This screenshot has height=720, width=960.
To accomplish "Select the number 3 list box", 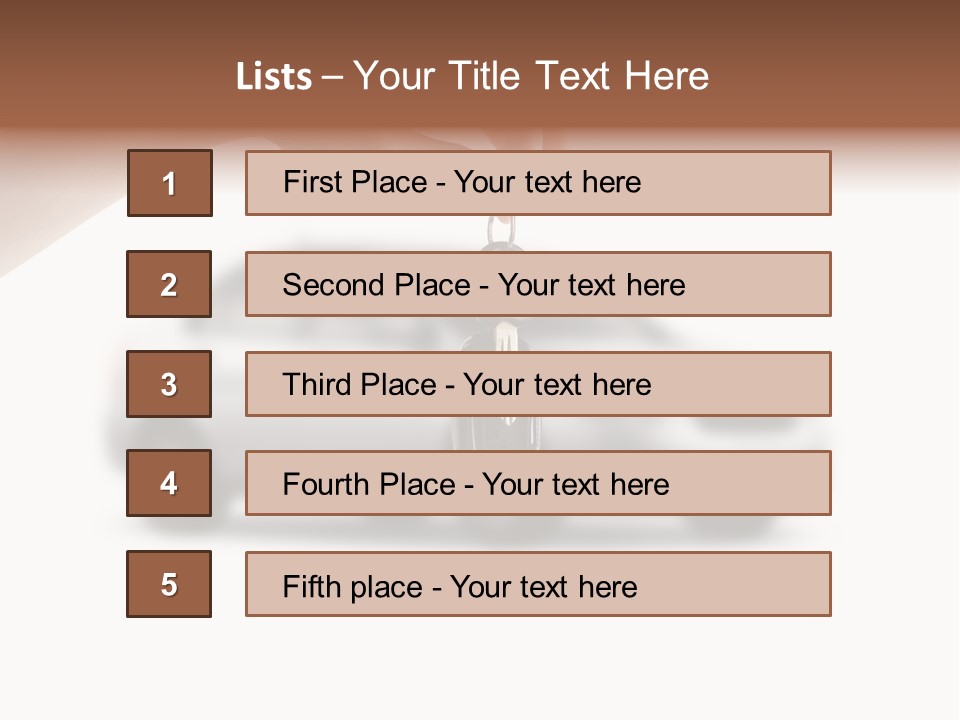I will click(169, 384).
